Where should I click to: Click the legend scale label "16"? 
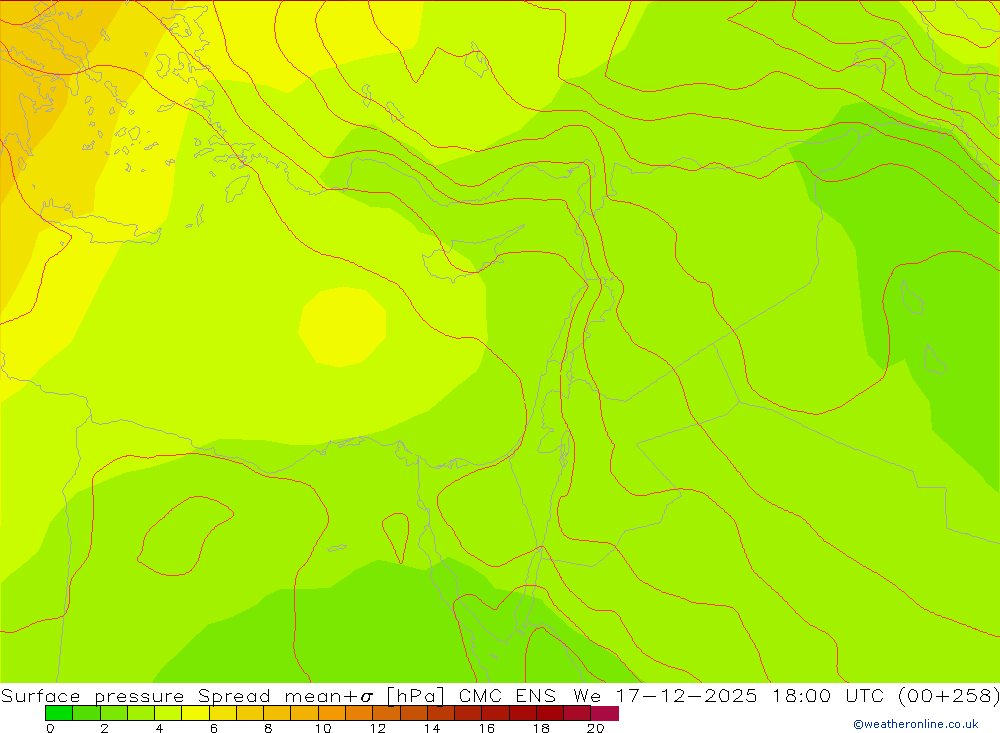tap(487, 728)
